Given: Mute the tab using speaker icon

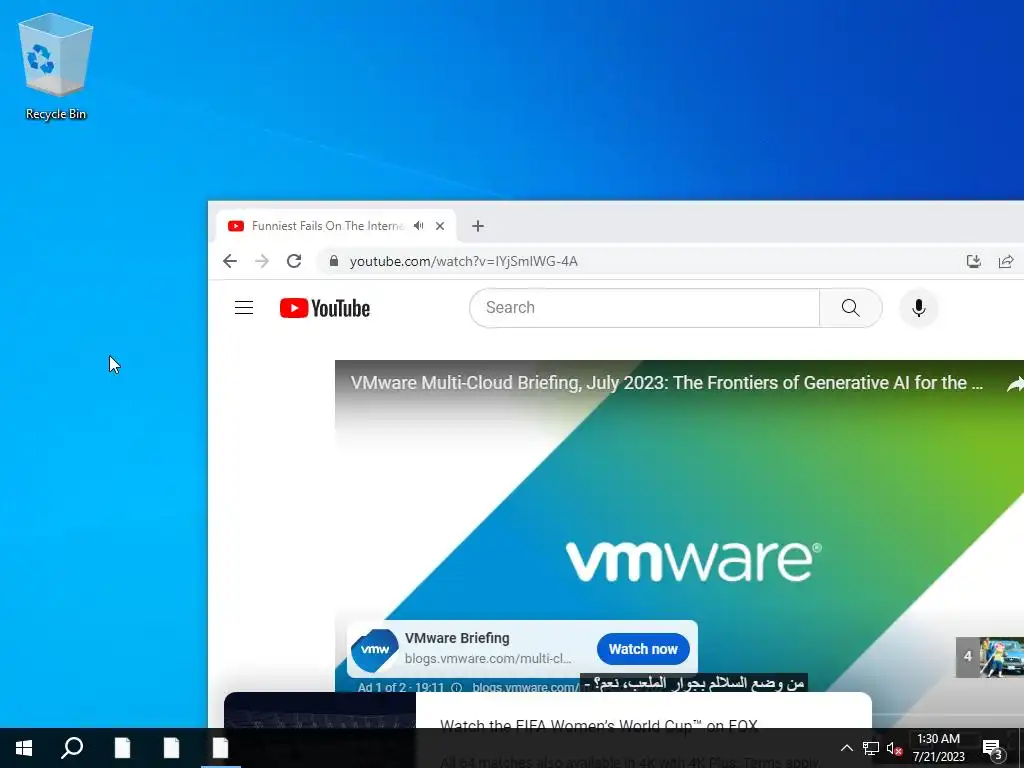Looking at the screenshot, I should click(x=419, y=226).
